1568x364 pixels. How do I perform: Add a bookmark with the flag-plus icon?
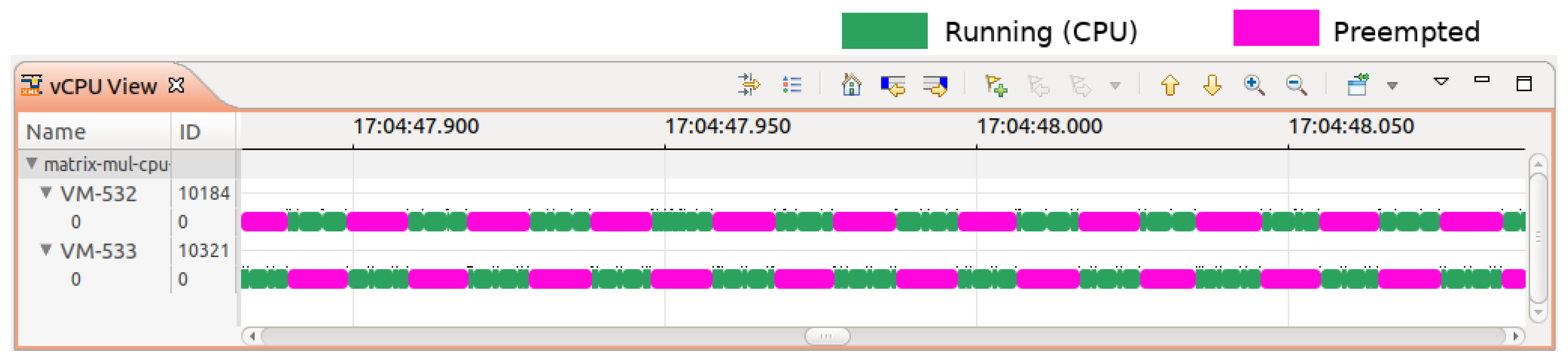click(995, 85)
